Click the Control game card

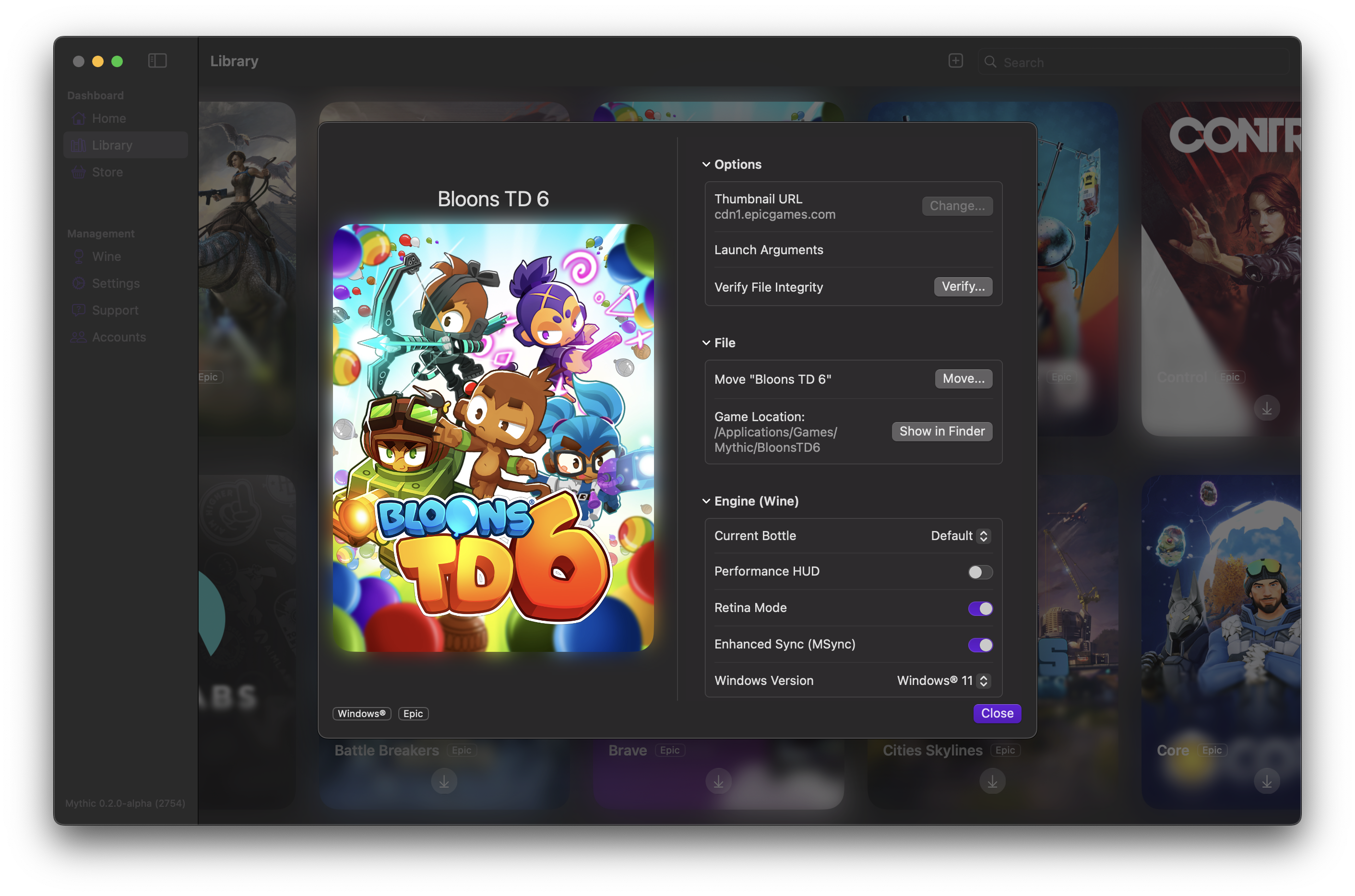click(1221, 269)
